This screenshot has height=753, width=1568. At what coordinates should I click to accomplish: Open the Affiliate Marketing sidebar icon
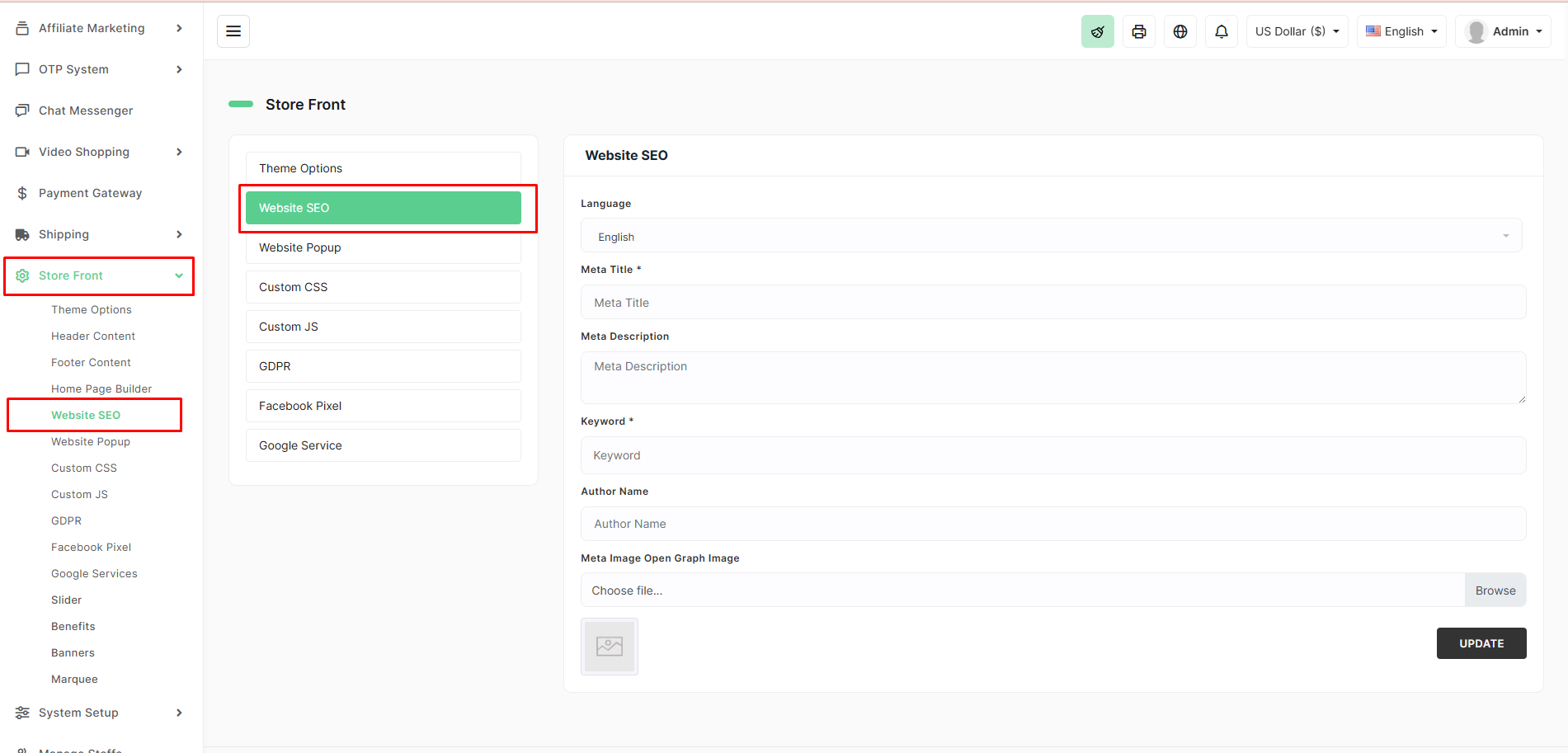pos(22,27)
